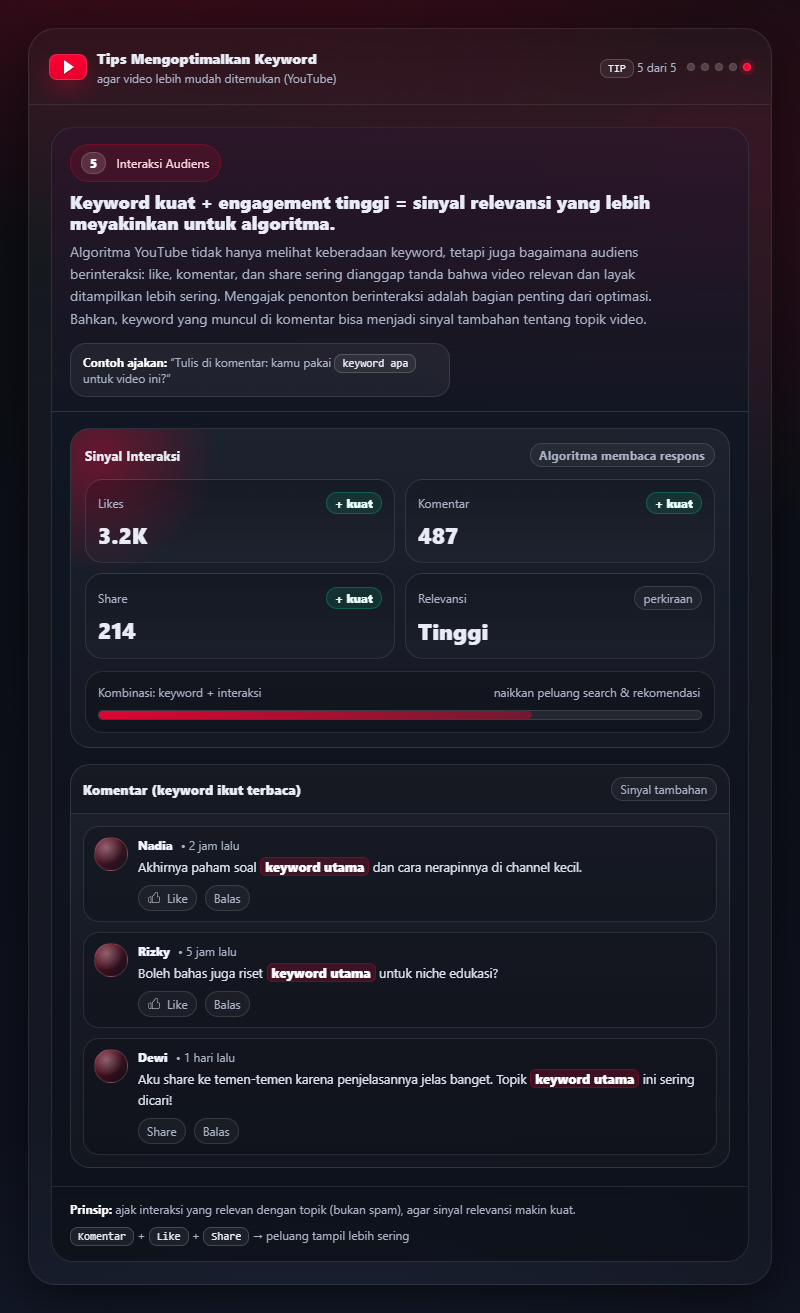Click 'Balas' under Dewi's comment
The image size is (800, 1313).
tap(216, 1131)
